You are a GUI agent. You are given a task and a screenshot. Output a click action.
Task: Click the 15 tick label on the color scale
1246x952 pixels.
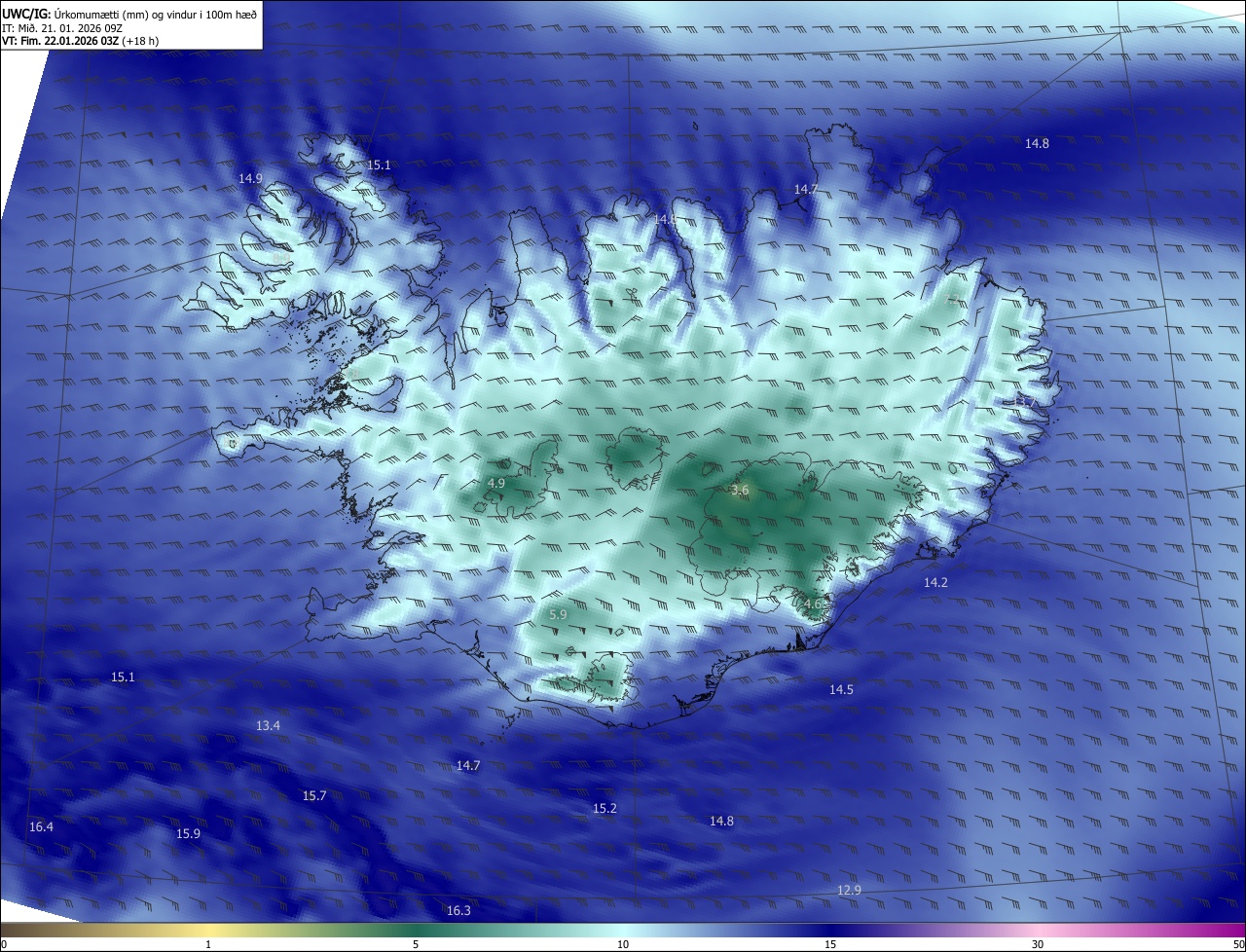click(830, 944)
